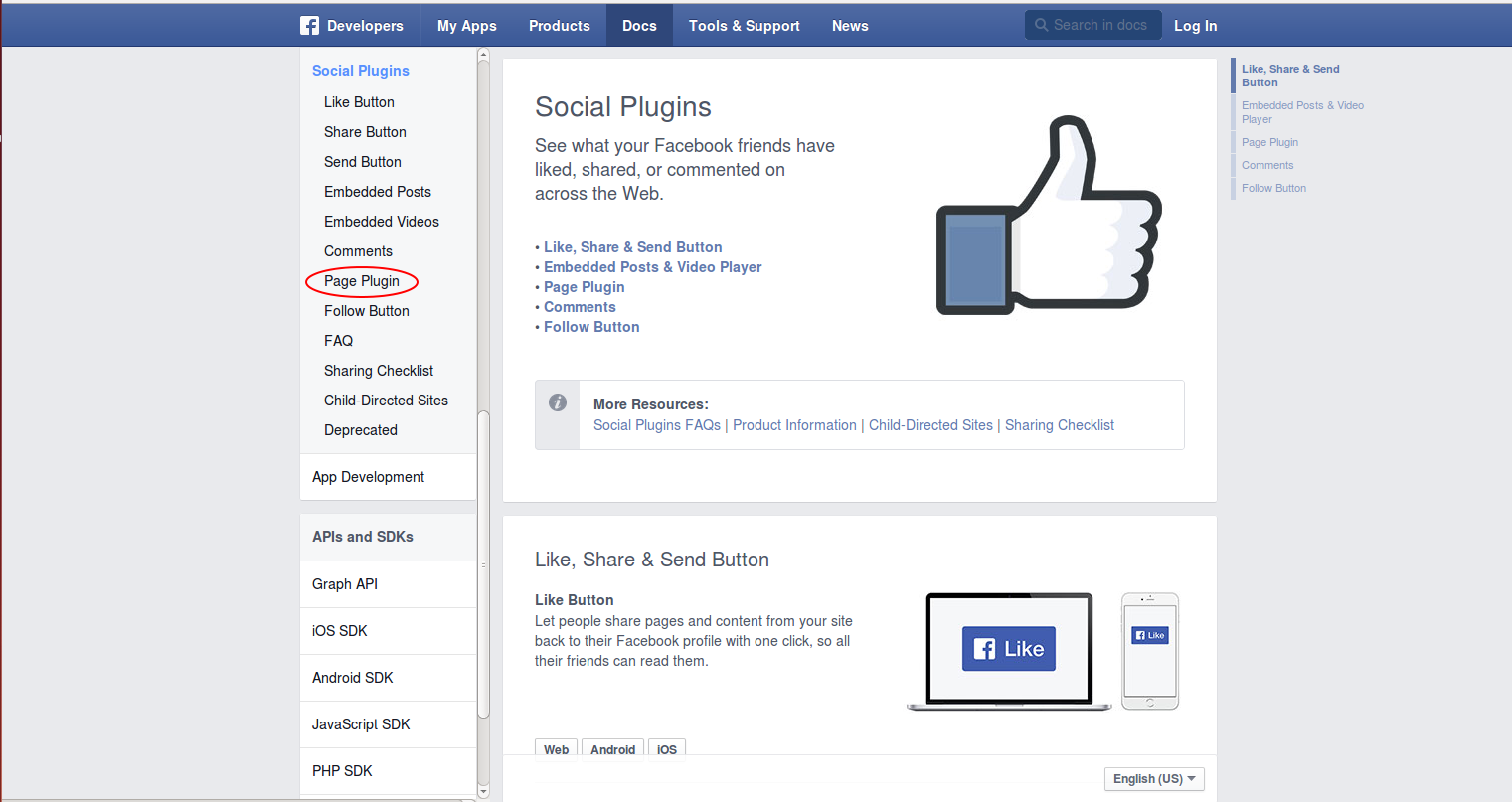Click the phone Like button image

pos(1150,651)
